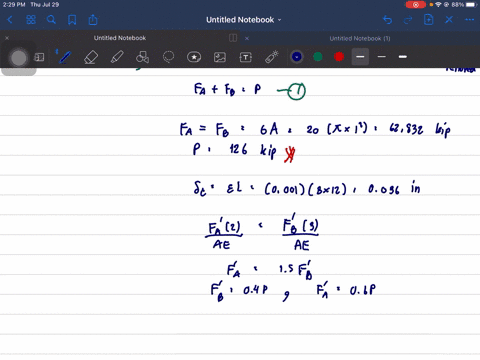Select the Eraser tool
The height and width of the screenshot is (360, 480).
[91, 57]
